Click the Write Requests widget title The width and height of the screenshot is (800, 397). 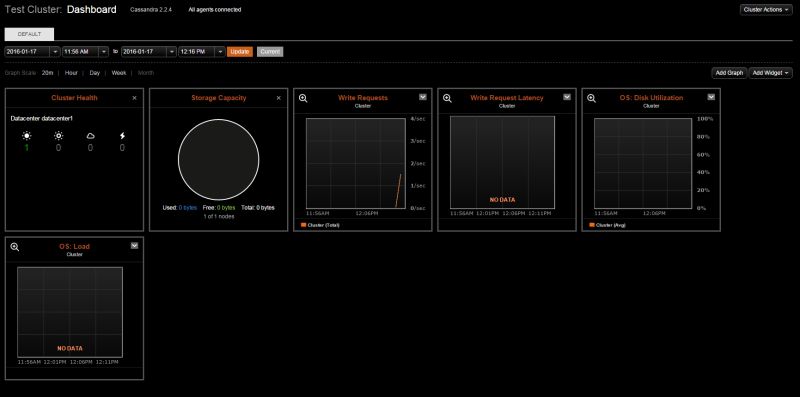(363, 97)
